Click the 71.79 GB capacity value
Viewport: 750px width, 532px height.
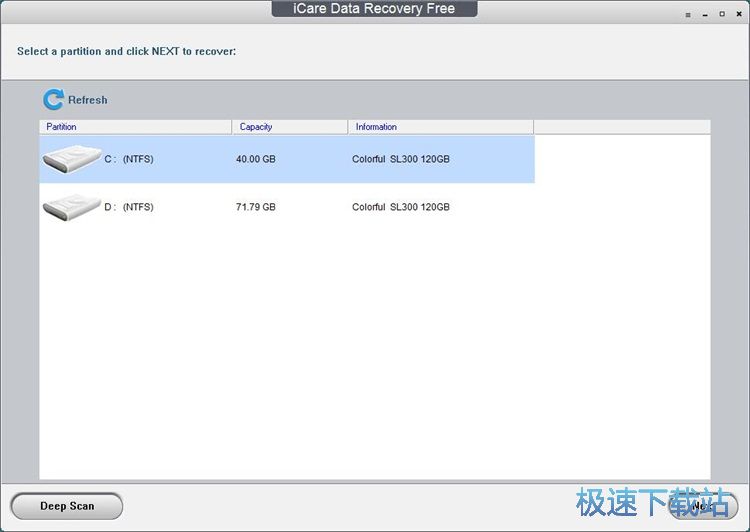(255, 207)
